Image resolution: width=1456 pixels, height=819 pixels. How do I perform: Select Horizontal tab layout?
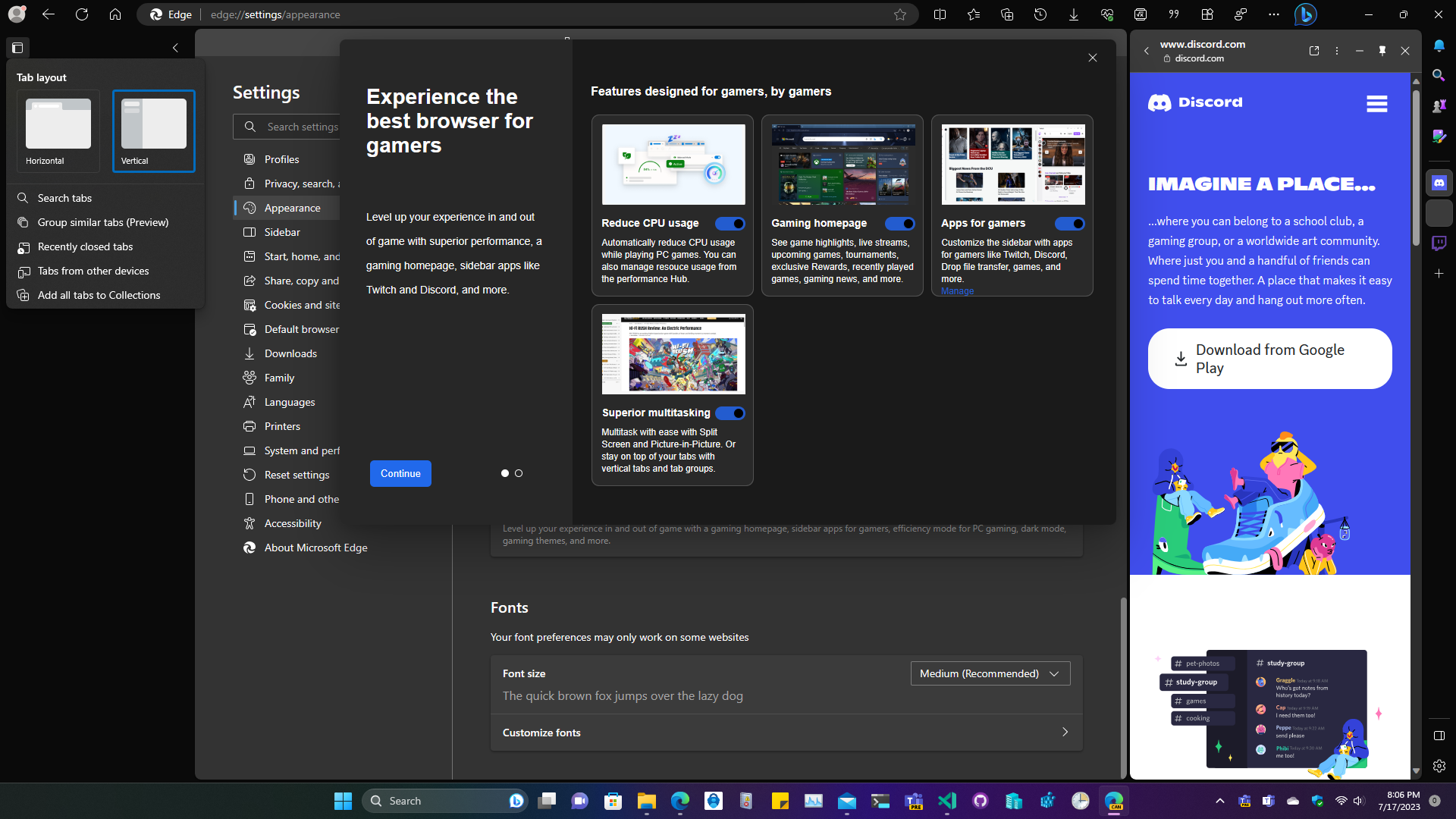pyautogui.click(x=58, y=130)
